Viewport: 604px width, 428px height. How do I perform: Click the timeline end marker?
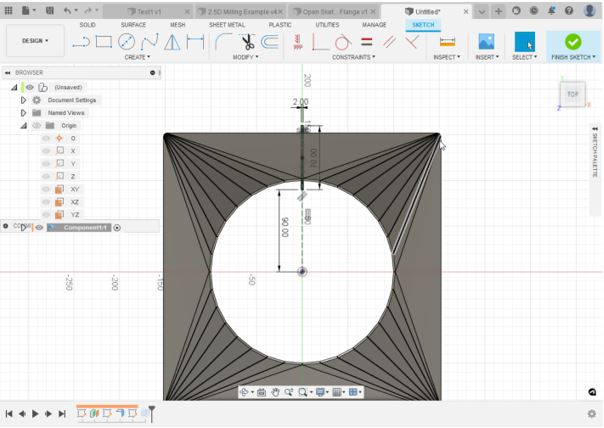(152, 414)
